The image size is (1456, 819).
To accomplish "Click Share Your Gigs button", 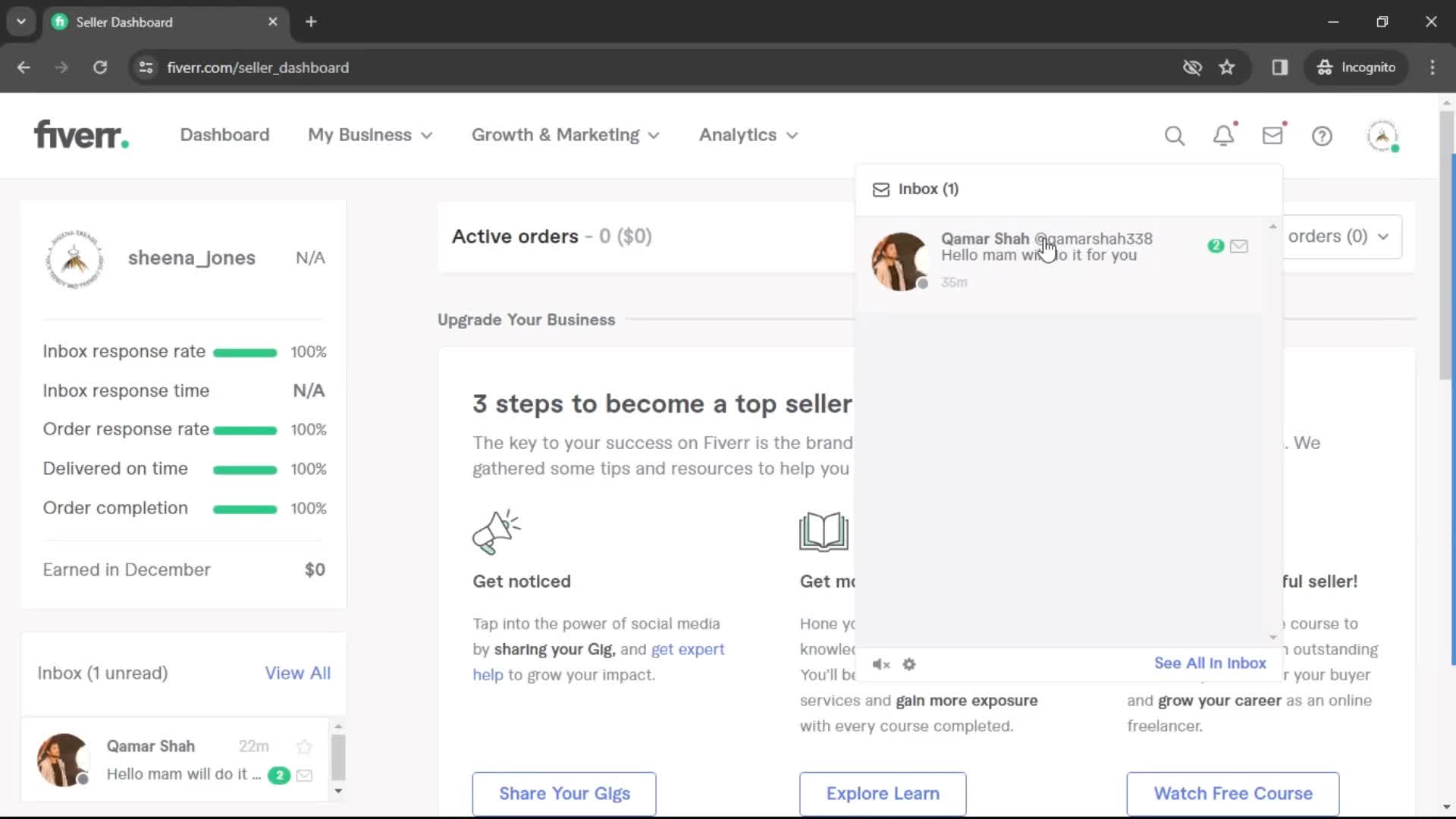I will (x=564, y=794).
